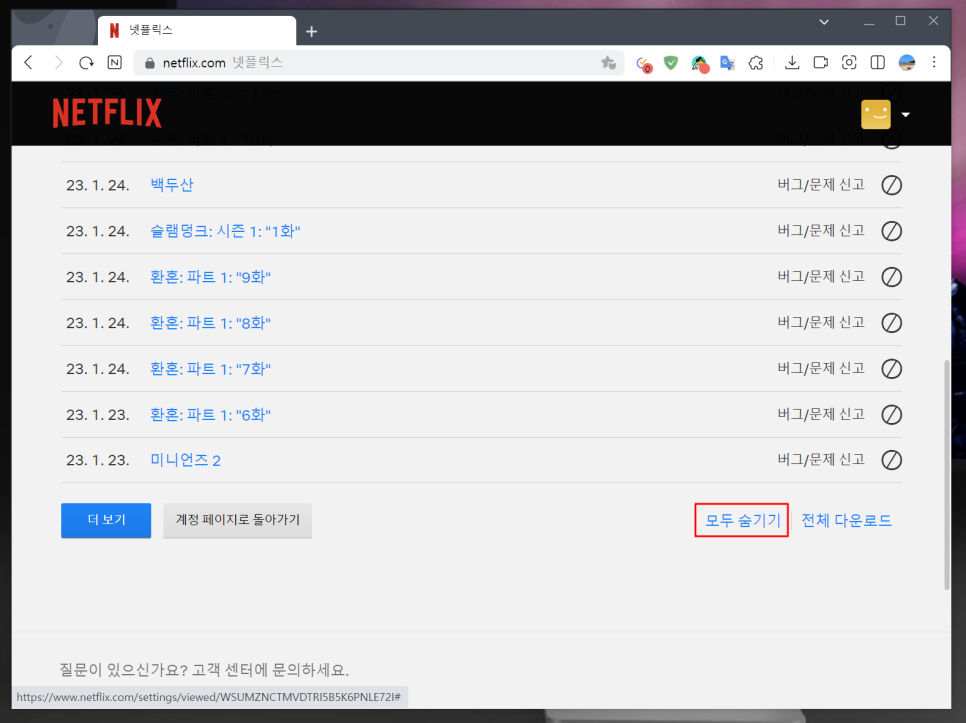Screen dimensions: 966x723
Task: Open the Naver home icon beside reload
Action: click(x=115, y=62)
